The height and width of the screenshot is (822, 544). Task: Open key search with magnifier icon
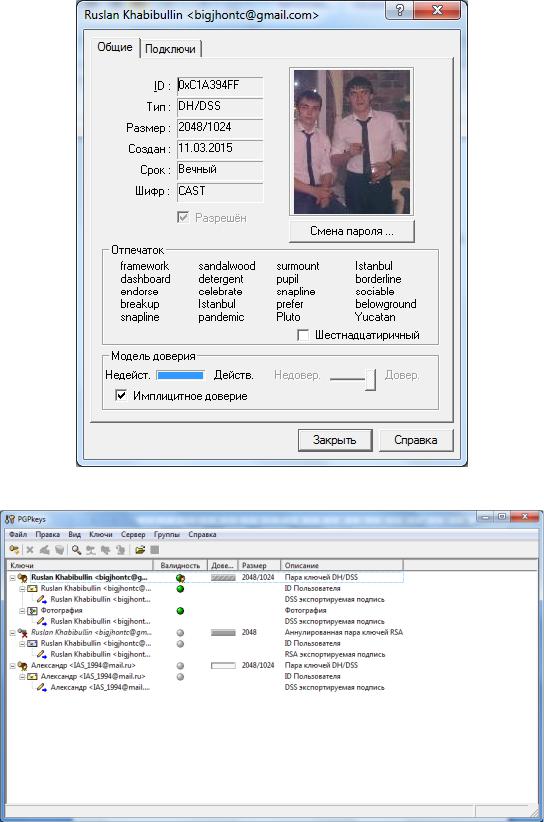(x=77, y=550)
